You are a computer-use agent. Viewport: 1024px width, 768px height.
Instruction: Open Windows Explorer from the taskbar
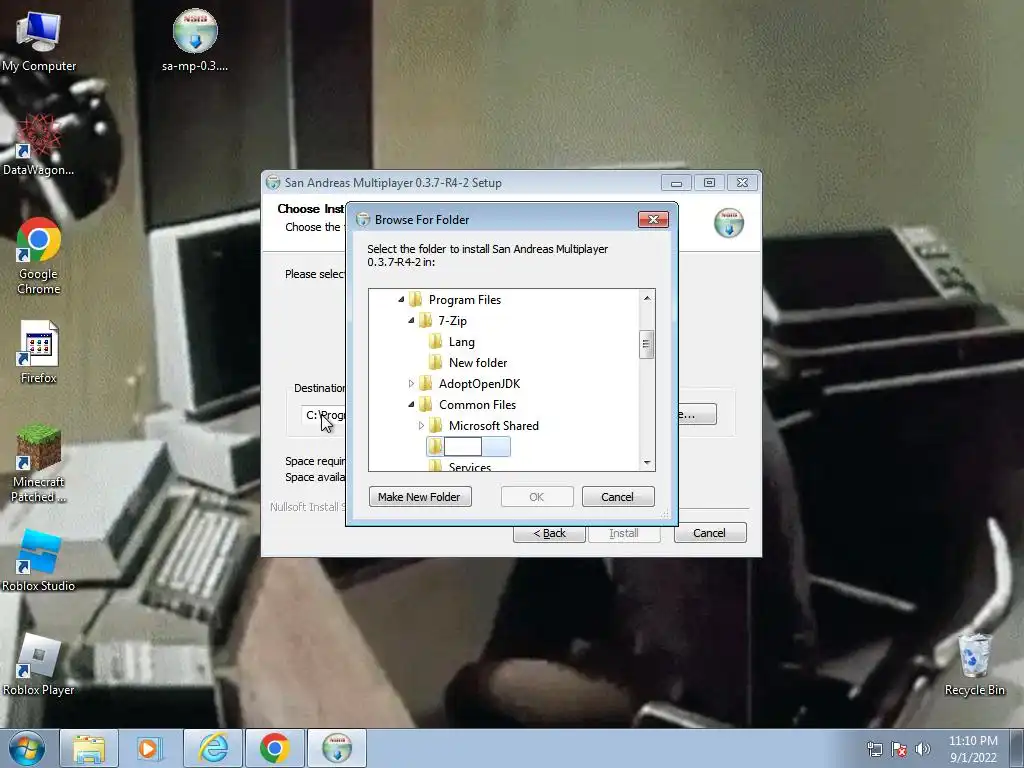point(89,748)
